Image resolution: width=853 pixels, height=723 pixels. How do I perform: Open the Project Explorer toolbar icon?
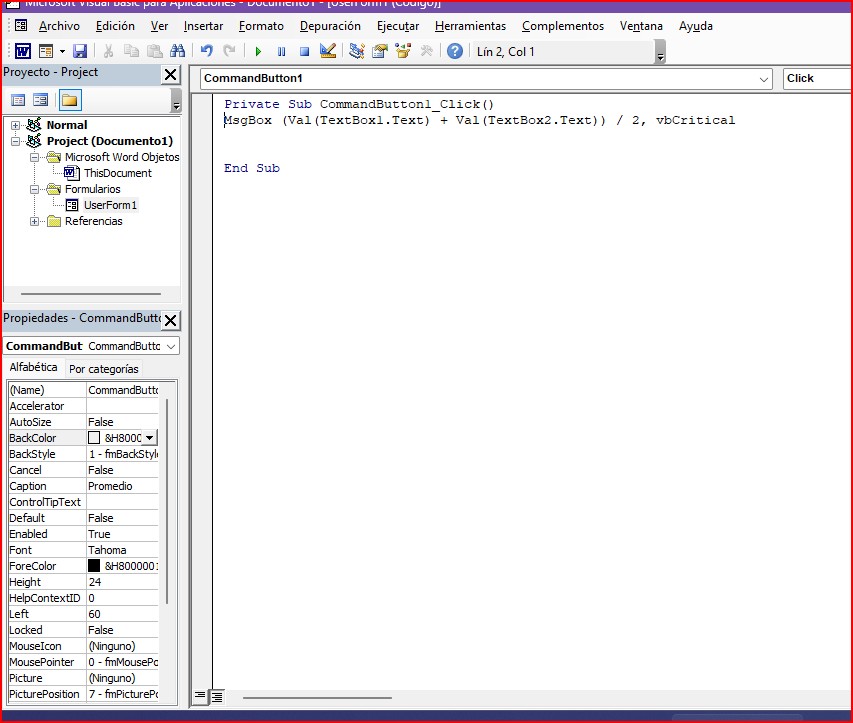(x=357, y=51)
